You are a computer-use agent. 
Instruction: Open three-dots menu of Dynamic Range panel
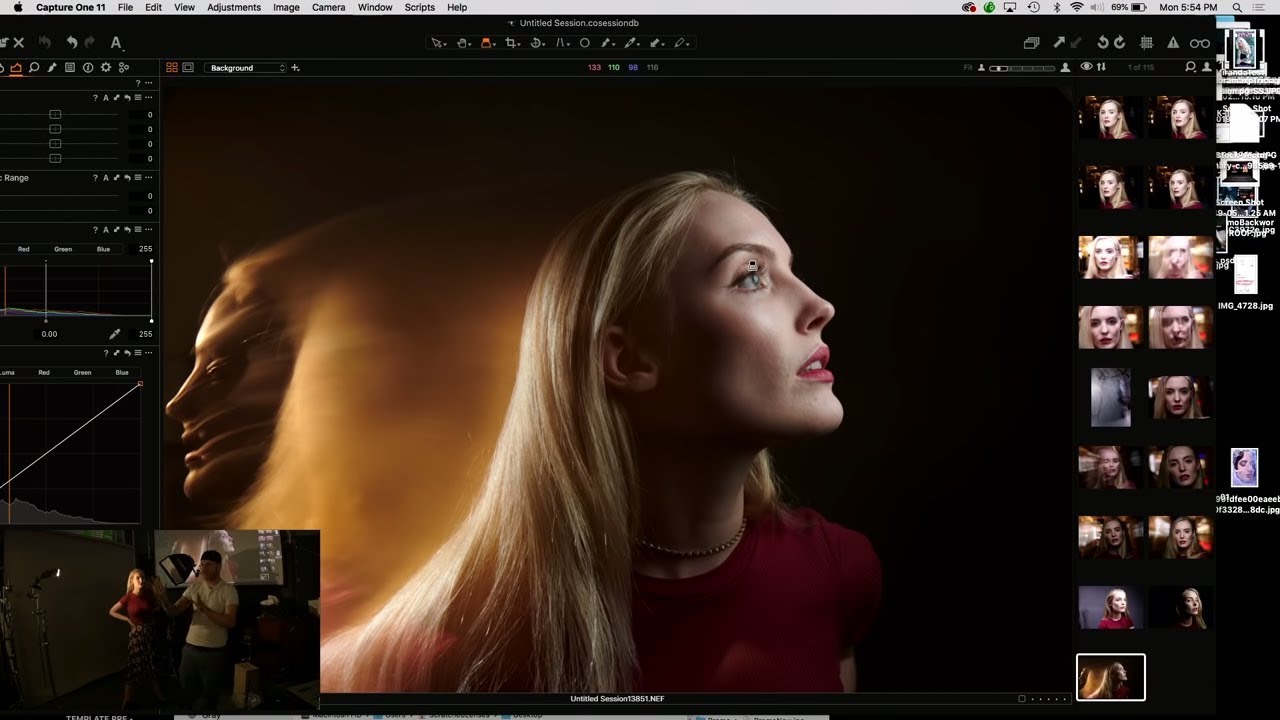point(149,178)
